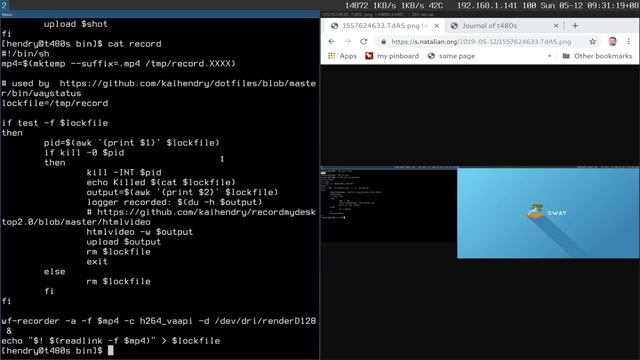This screenshot has height=360, width=640.
Task: Click the terminal prompt cursor on last line
Action: [x=110, y=351]
